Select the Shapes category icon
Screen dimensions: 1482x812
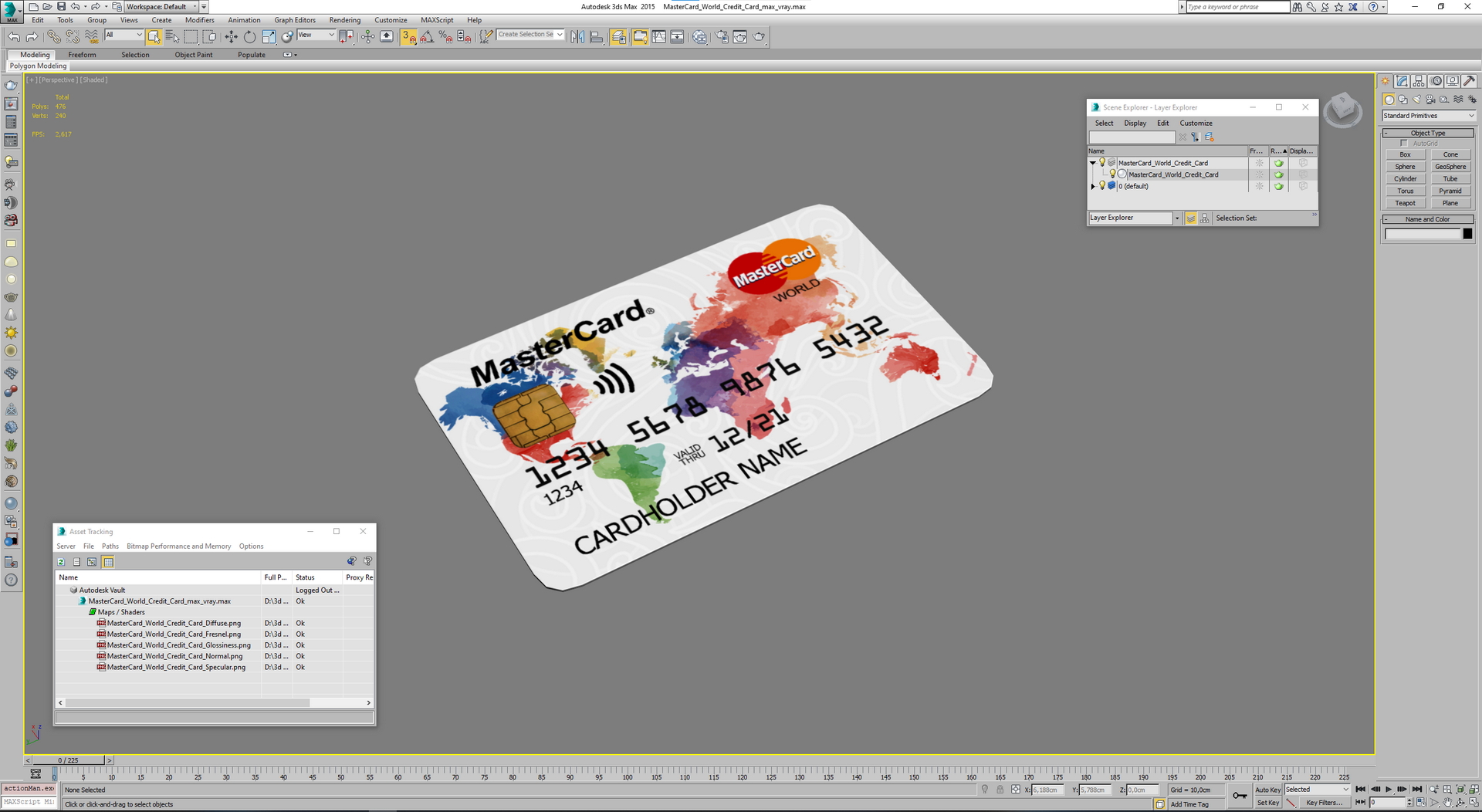(1402, 100)
